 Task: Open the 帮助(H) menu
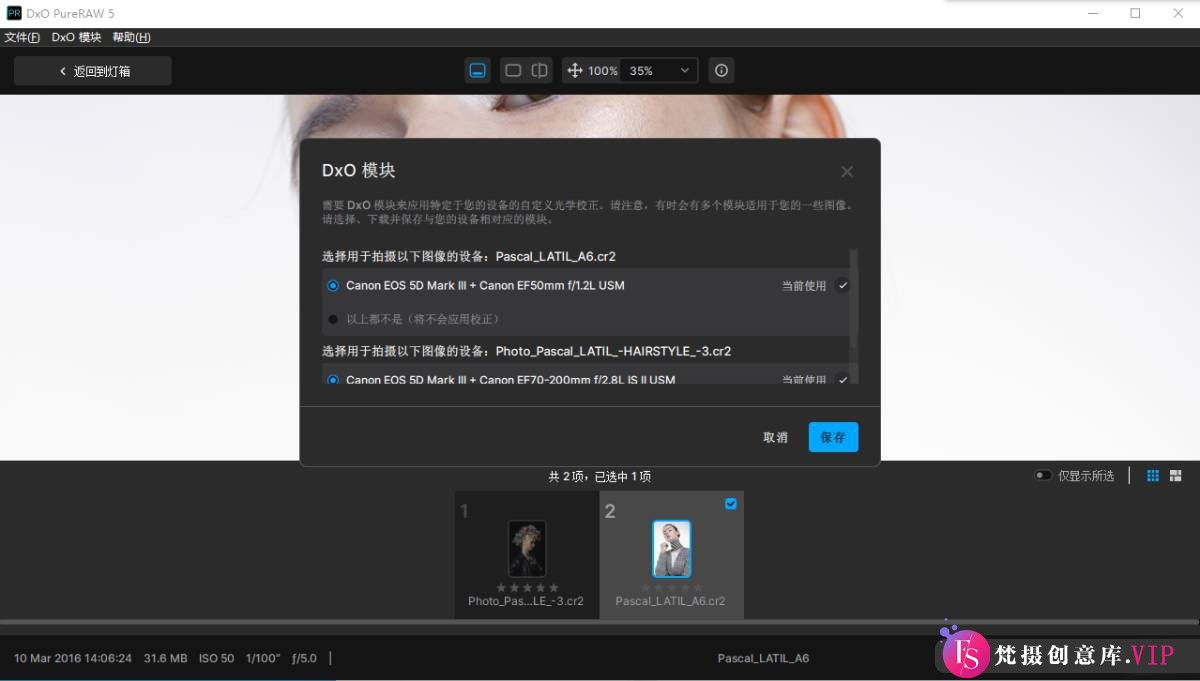131,37
